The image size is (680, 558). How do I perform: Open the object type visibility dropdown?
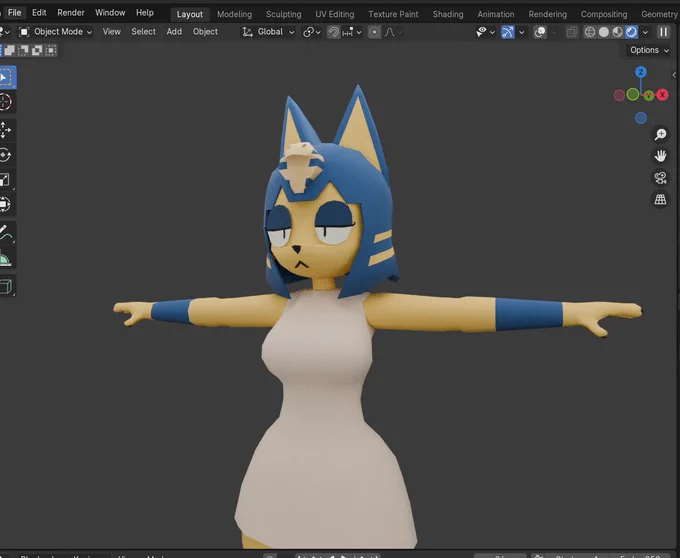click(x=485, y=32)
